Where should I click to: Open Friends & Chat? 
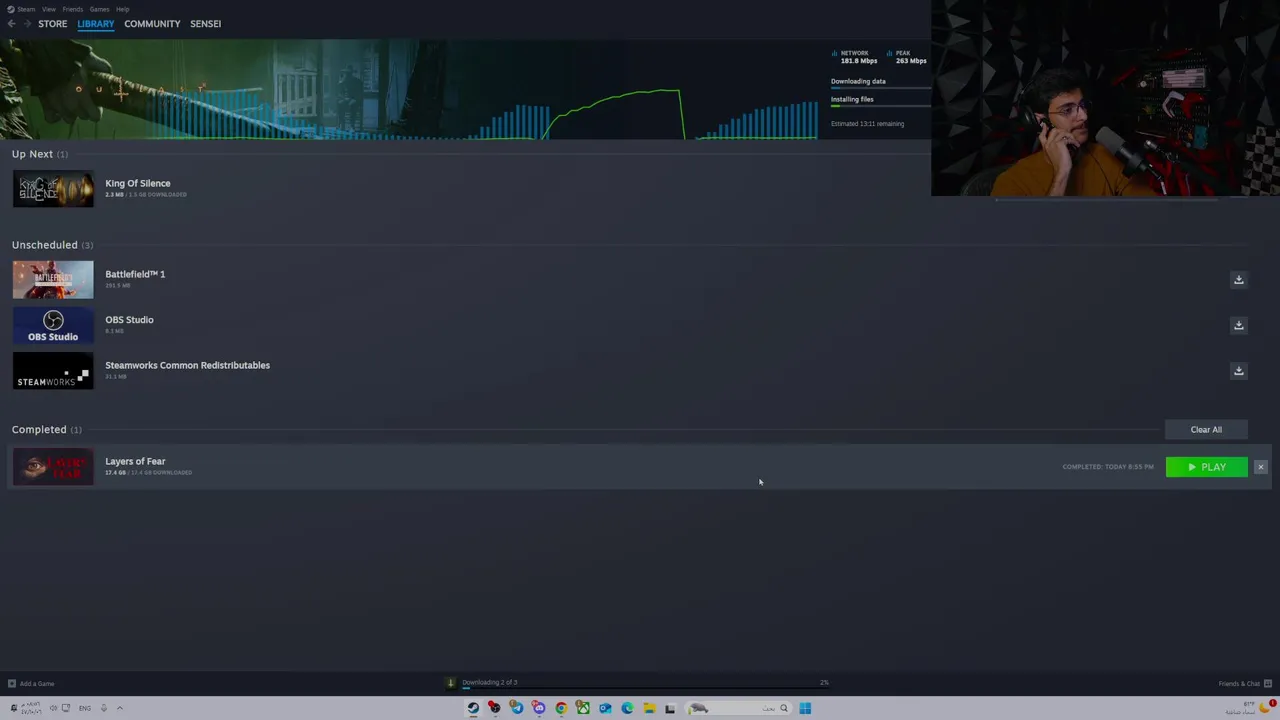(1243, 684)
